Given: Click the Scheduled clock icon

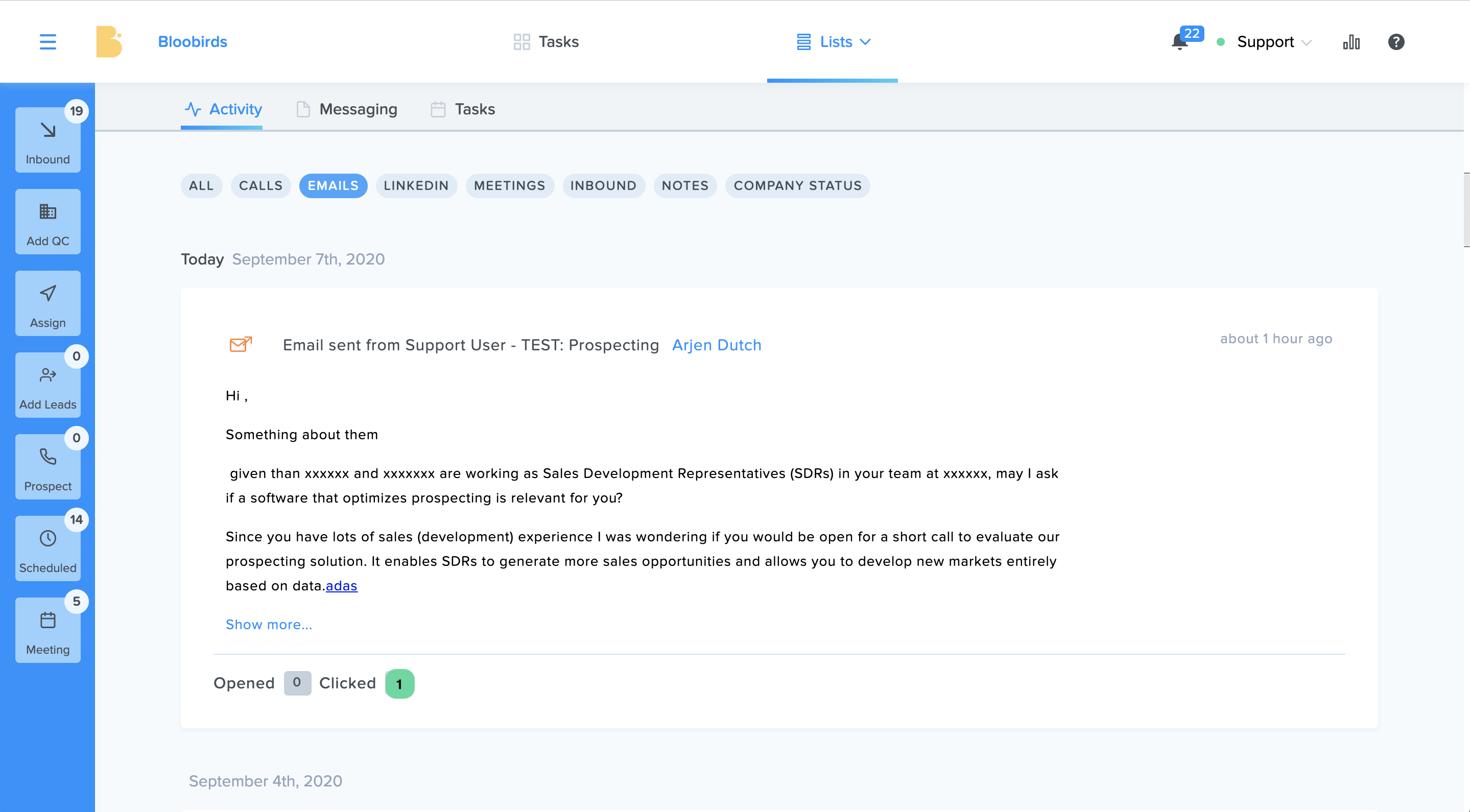Looking at the screenshot, I should tap(48, 538).
